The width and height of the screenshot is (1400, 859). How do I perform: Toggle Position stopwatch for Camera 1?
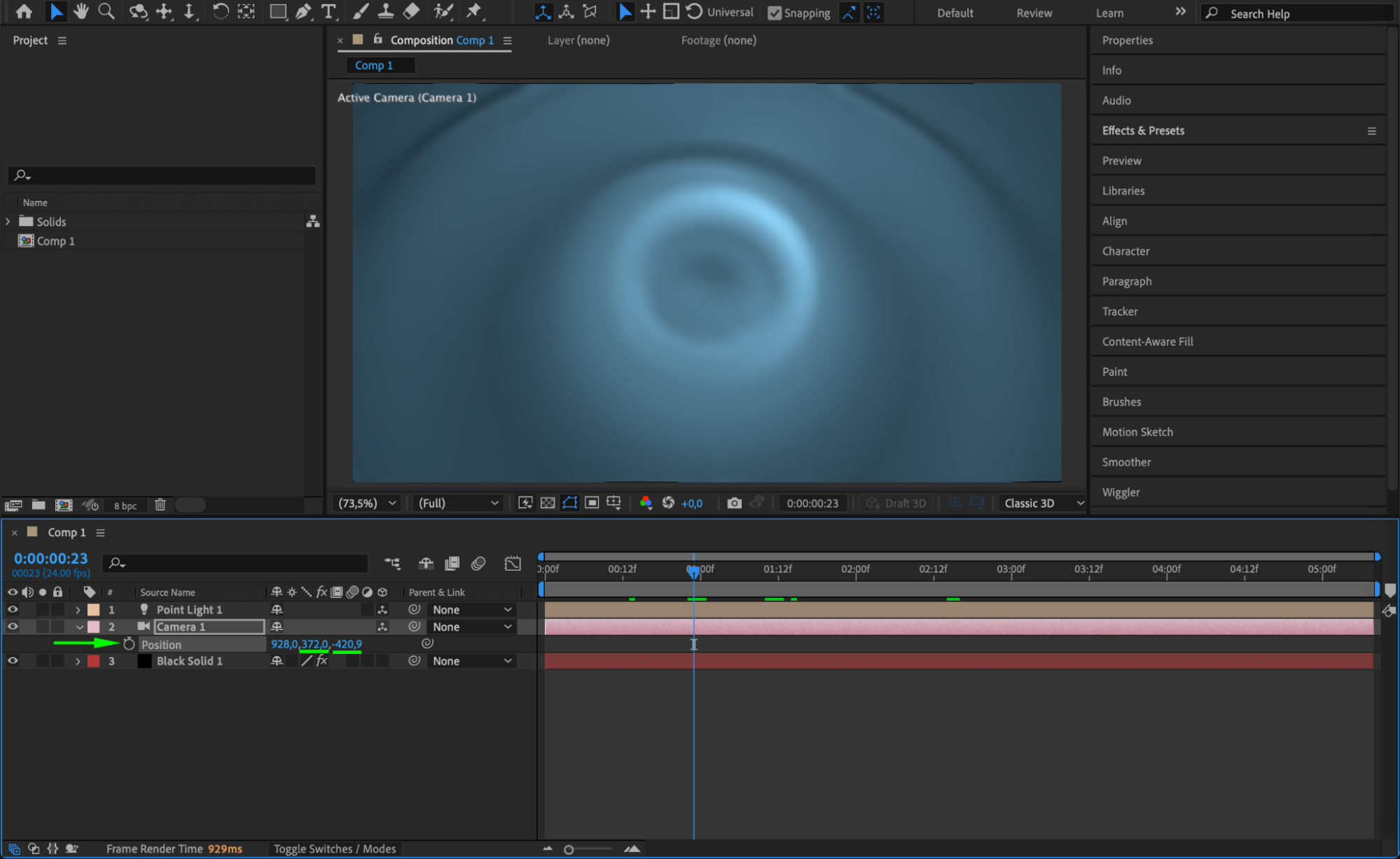point(129,644)
